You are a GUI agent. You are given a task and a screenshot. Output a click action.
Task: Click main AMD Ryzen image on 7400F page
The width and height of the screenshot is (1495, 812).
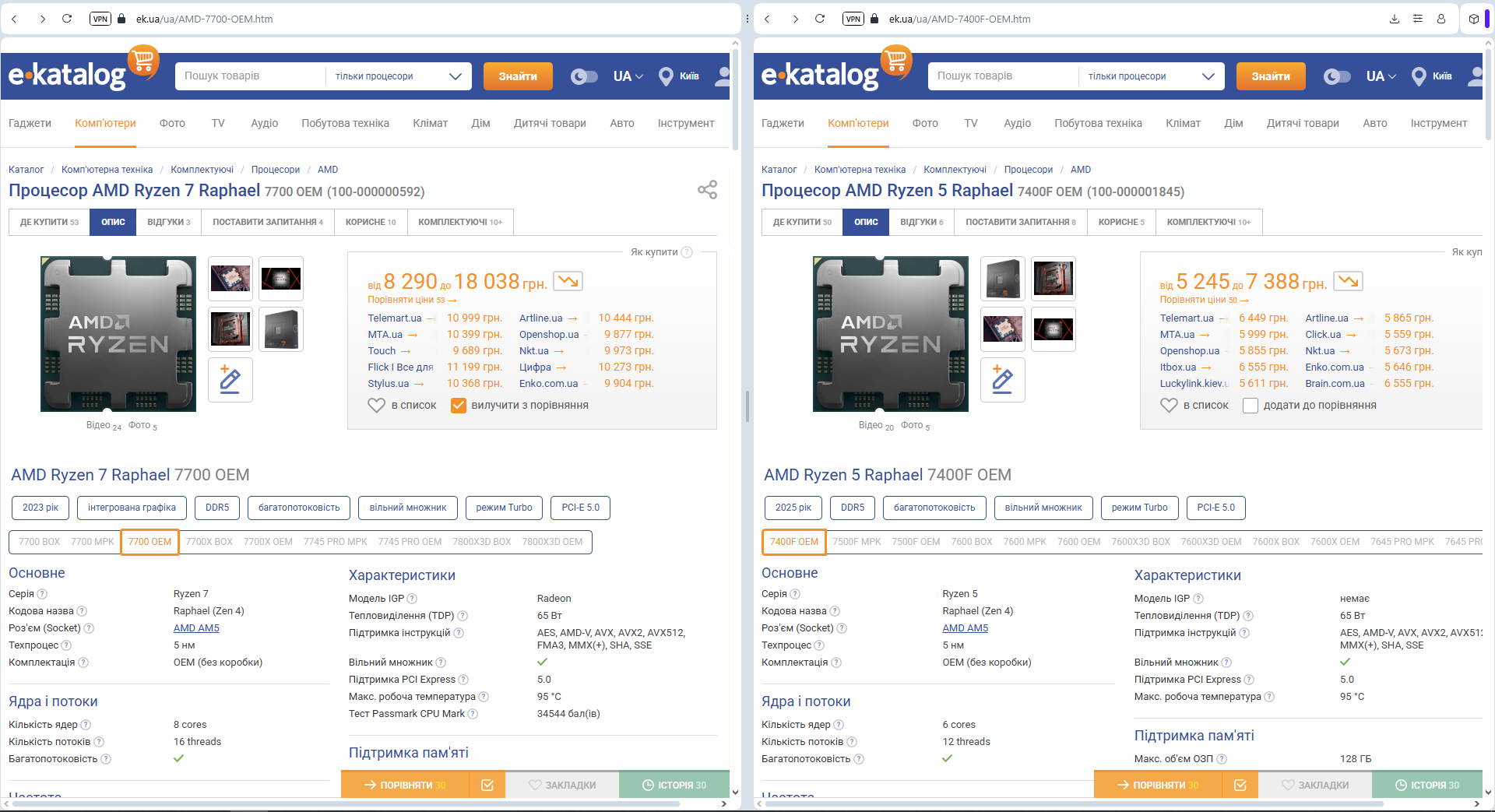tap(891, 334)
